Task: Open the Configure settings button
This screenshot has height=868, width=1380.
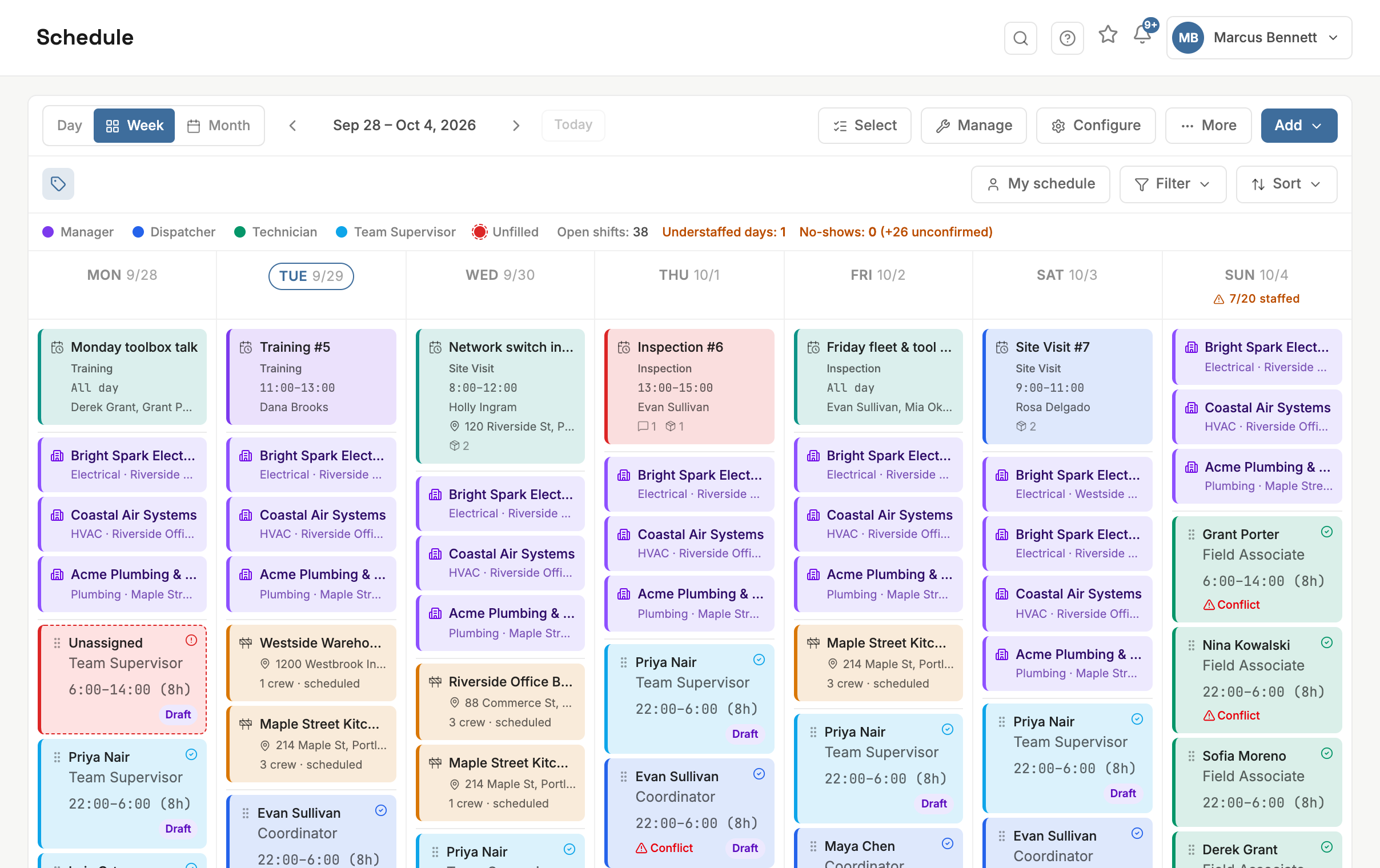Action: 1096,126
